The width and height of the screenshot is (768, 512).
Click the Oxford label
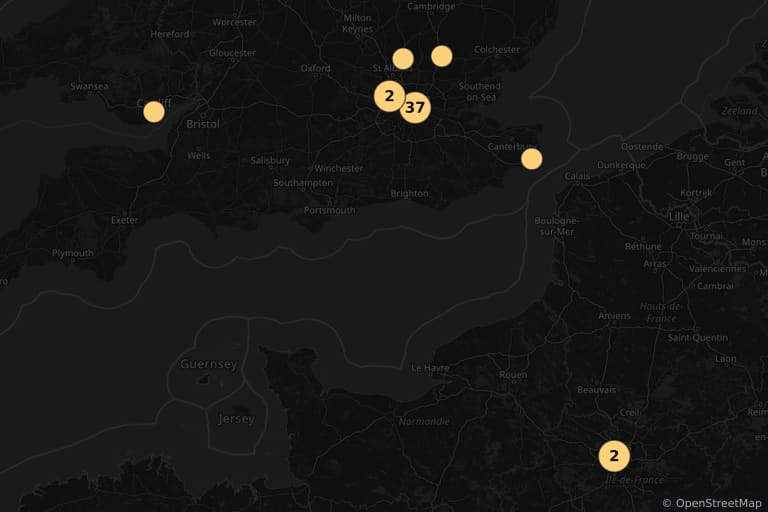tap(315, 68)
